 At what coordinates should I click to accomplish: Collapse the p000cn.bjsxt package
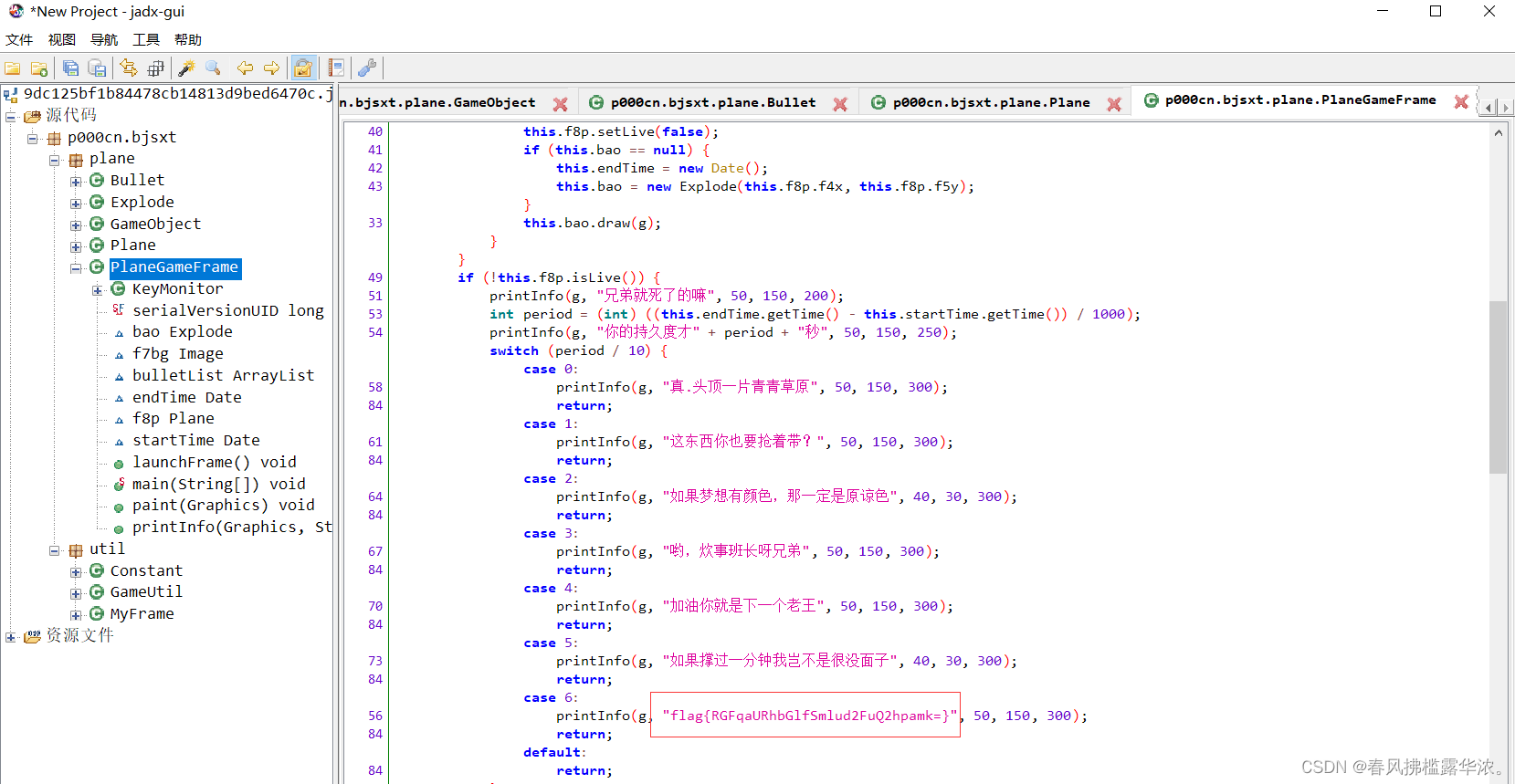pos(33,139)
